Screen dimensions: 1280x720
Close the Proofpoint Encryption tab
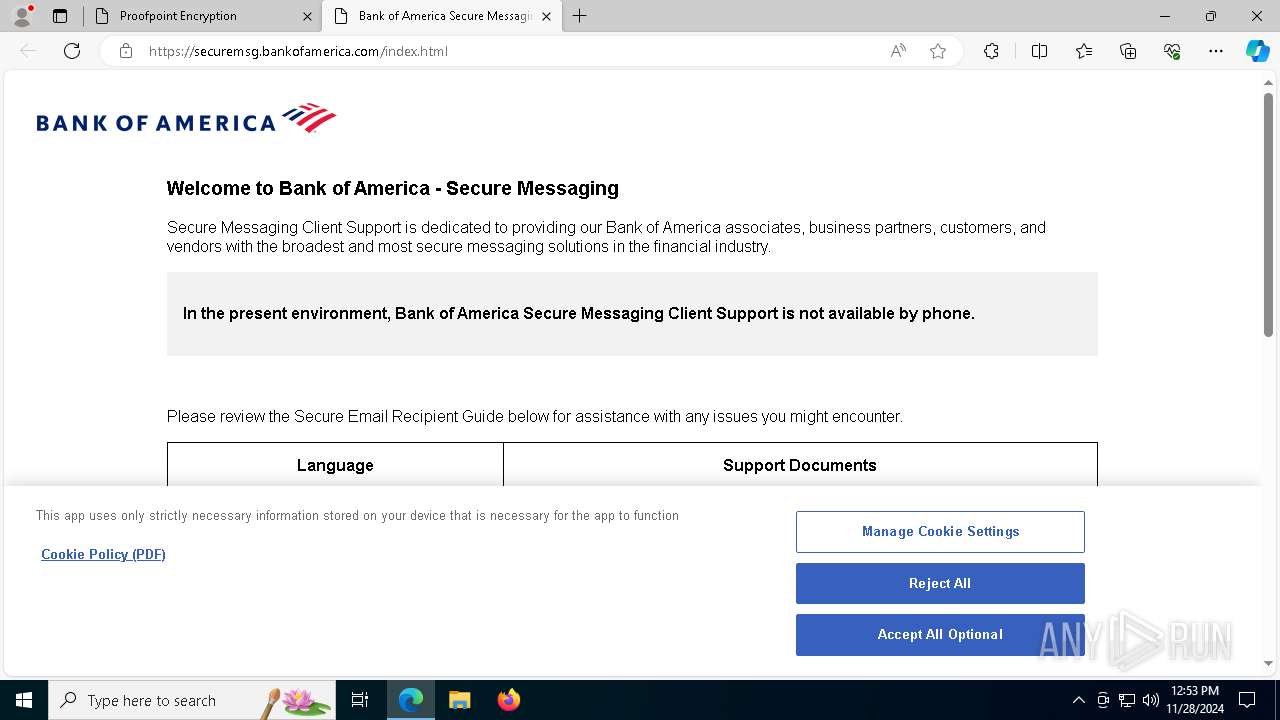[x=307, y=16]
